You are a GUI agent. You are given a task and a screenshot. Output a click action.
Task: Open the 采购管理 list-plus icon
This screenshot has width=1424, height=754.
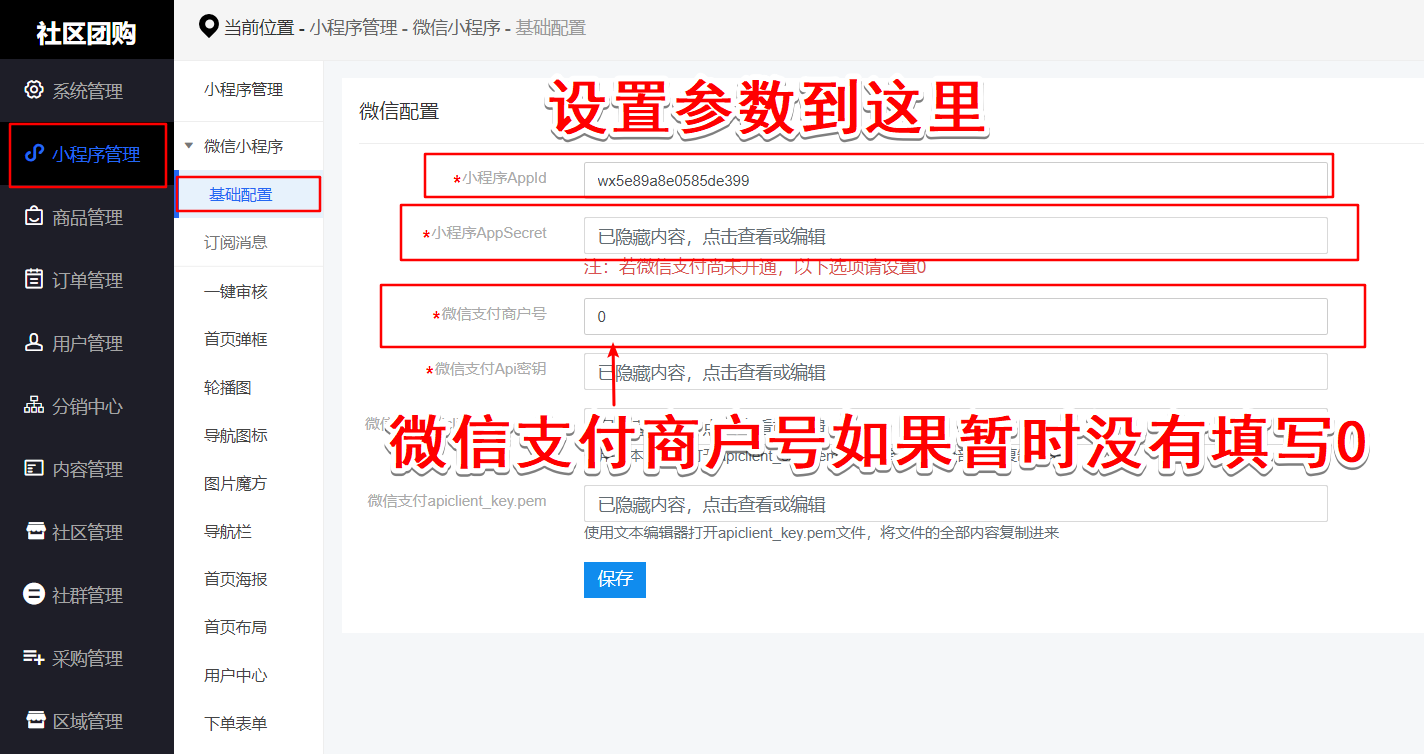click(x=34, y=658)
